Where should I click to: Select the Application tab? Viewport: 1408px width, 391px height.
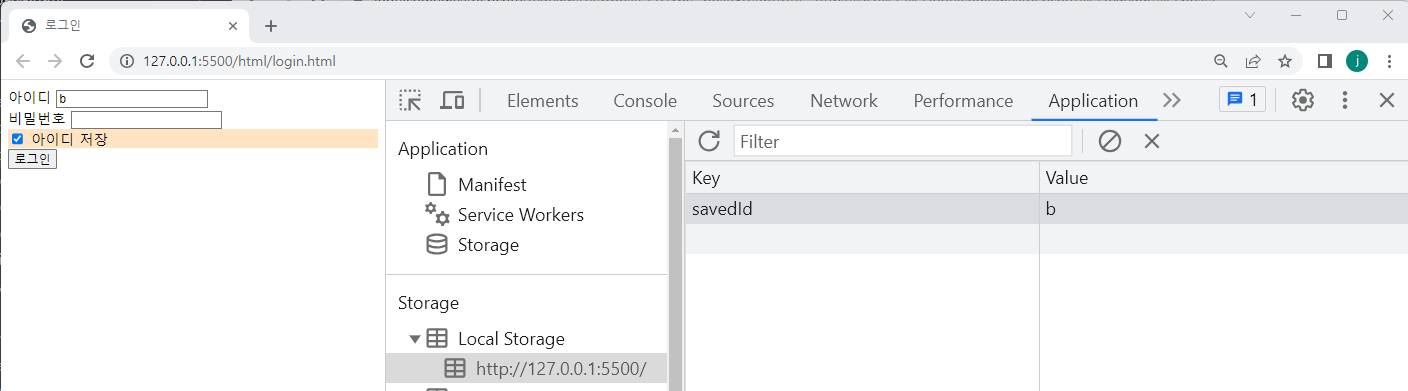pyautogui.click(x=1093, y=100)
